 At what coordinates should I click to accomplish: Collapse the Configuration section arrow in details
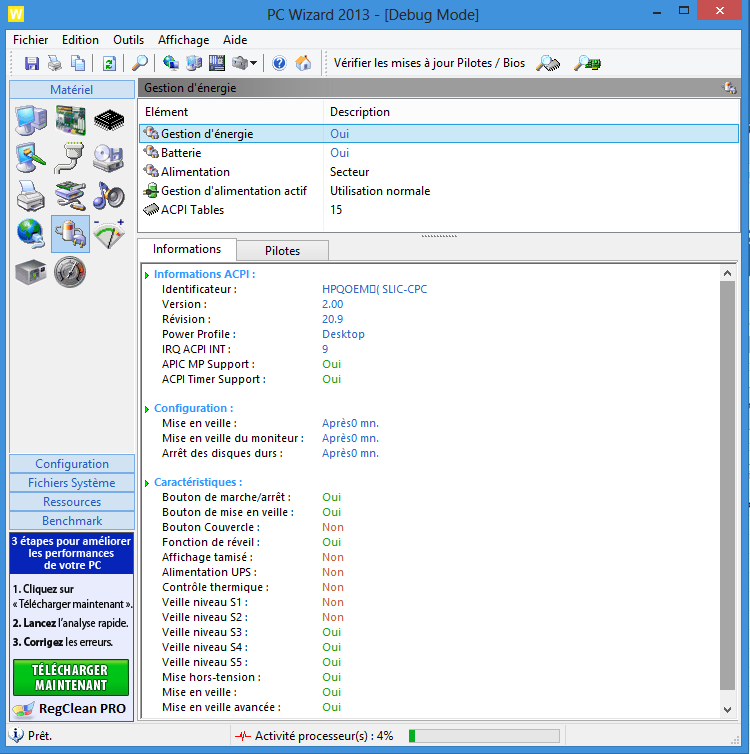click(x=147, y=410)
